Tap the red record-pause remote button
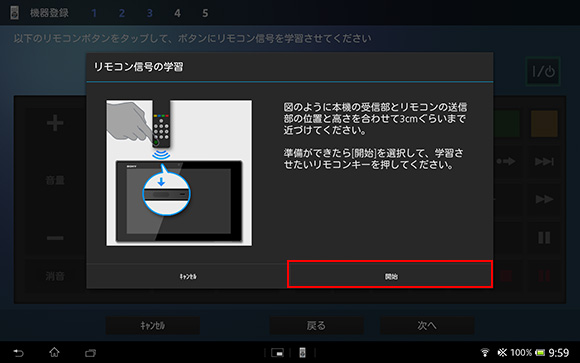The width and height of the screenshot is (580, 363). (544, 276)
